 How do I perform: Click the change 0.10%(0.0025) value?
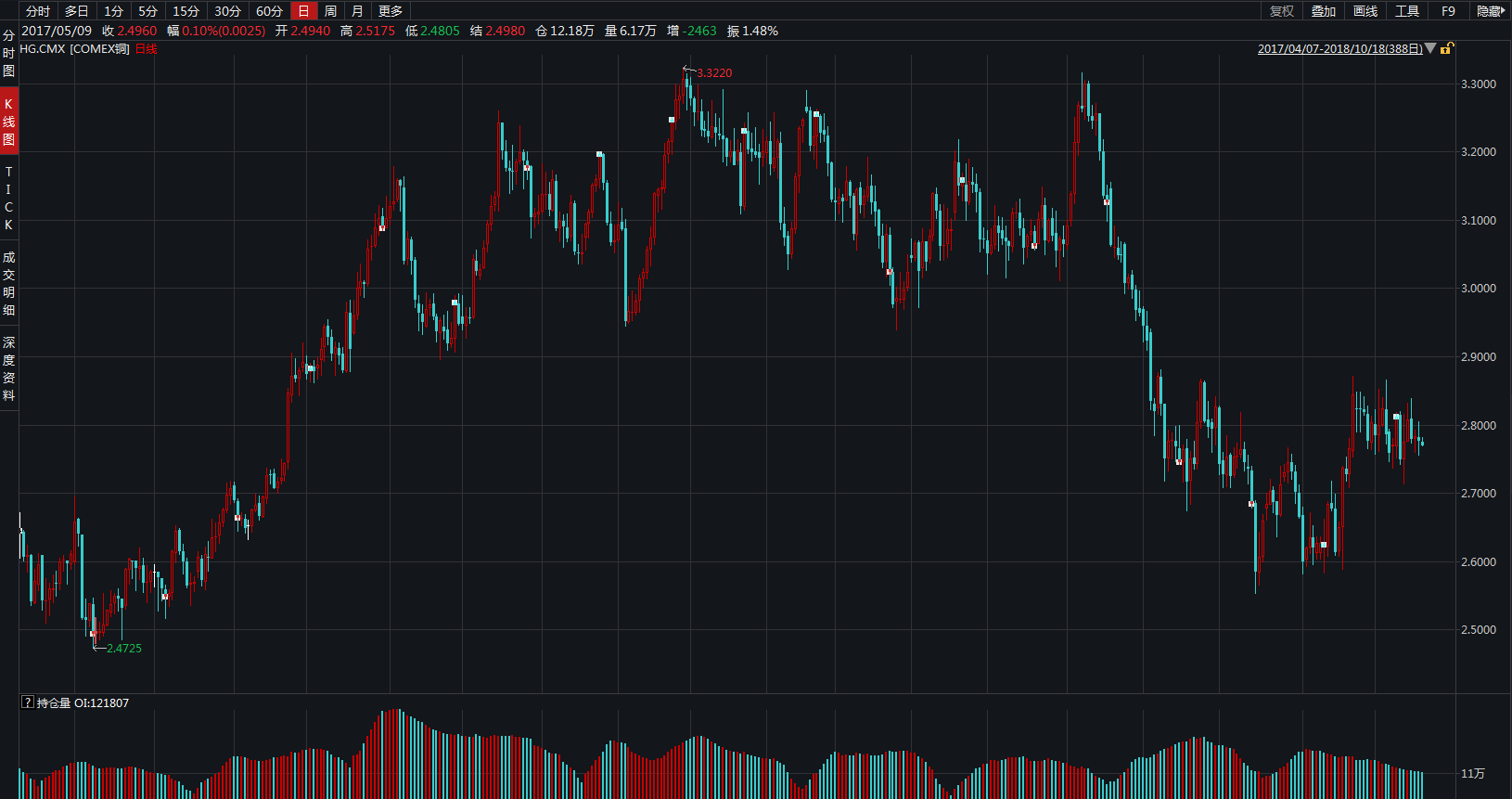click(224, 31)
